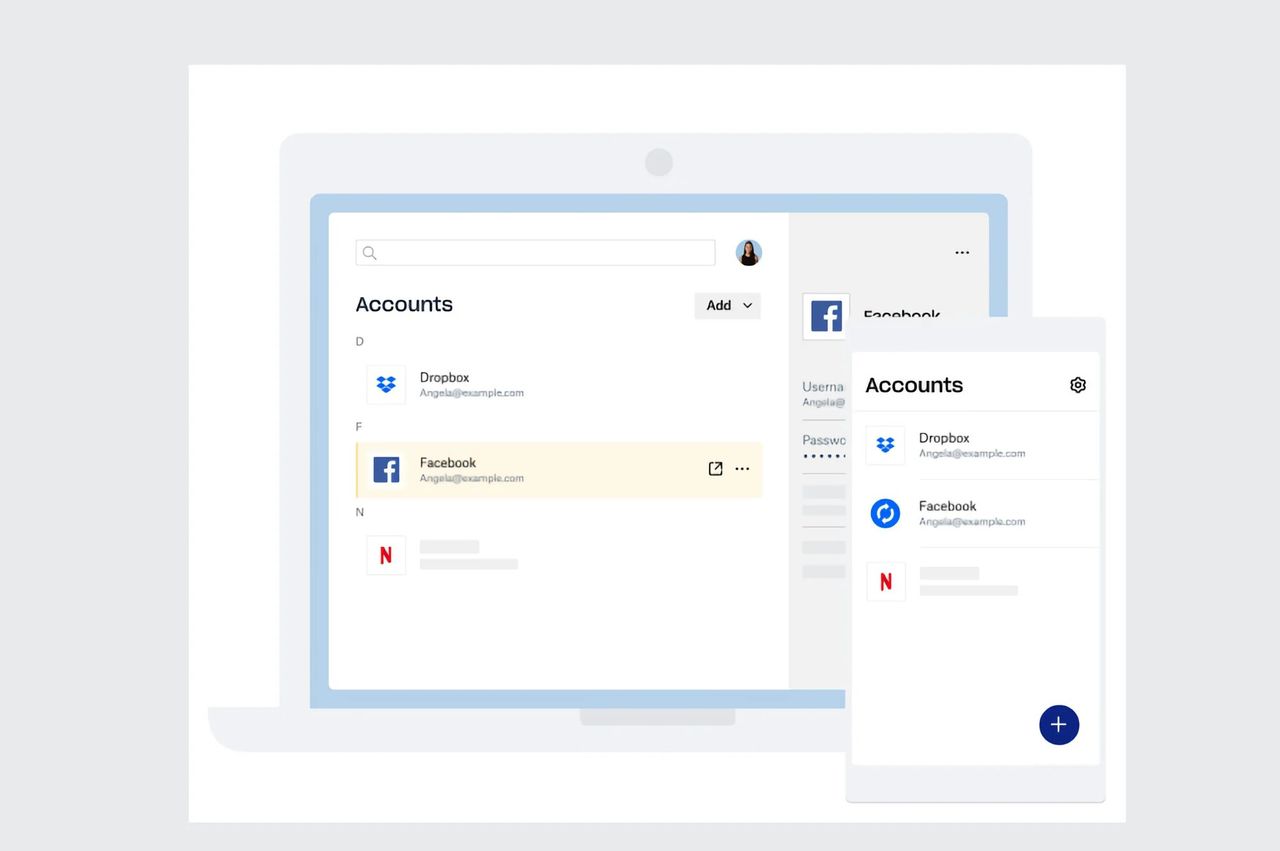
Task: Open the Facebook account in a new window
Action: 715,468
